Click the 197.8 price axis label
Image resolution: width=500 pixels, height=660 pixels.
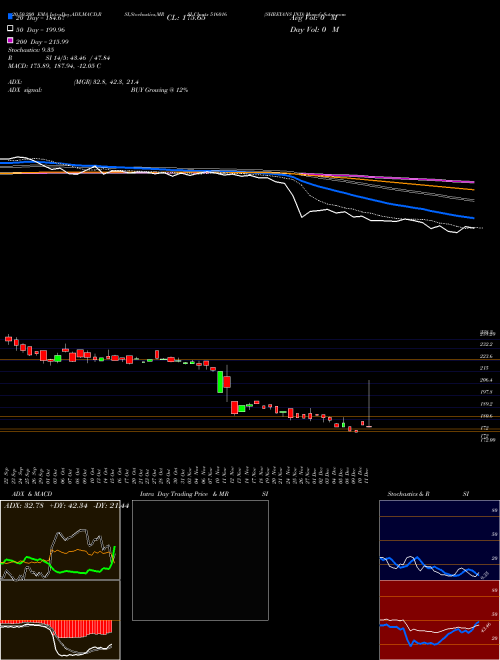tap(487, 391)
